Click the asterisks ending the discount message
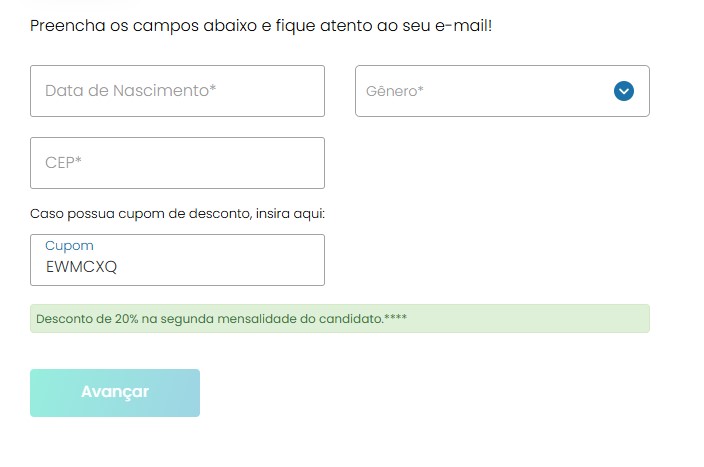 tap(396, 317)
